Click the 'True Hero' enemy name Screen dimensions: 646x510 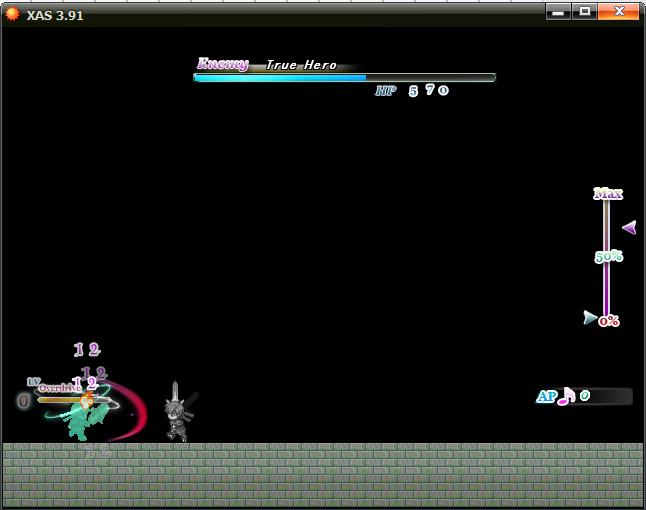[x=301, y=65]
